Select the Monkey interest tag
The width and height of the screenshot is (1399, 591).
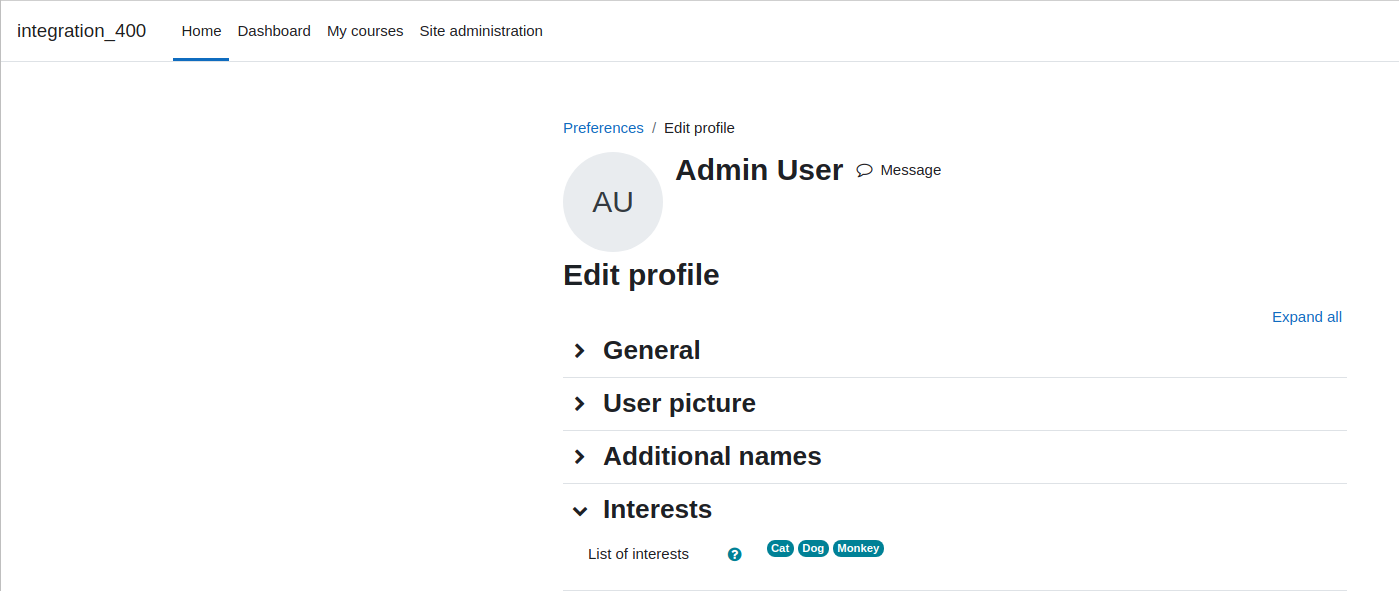click(858, 548)
